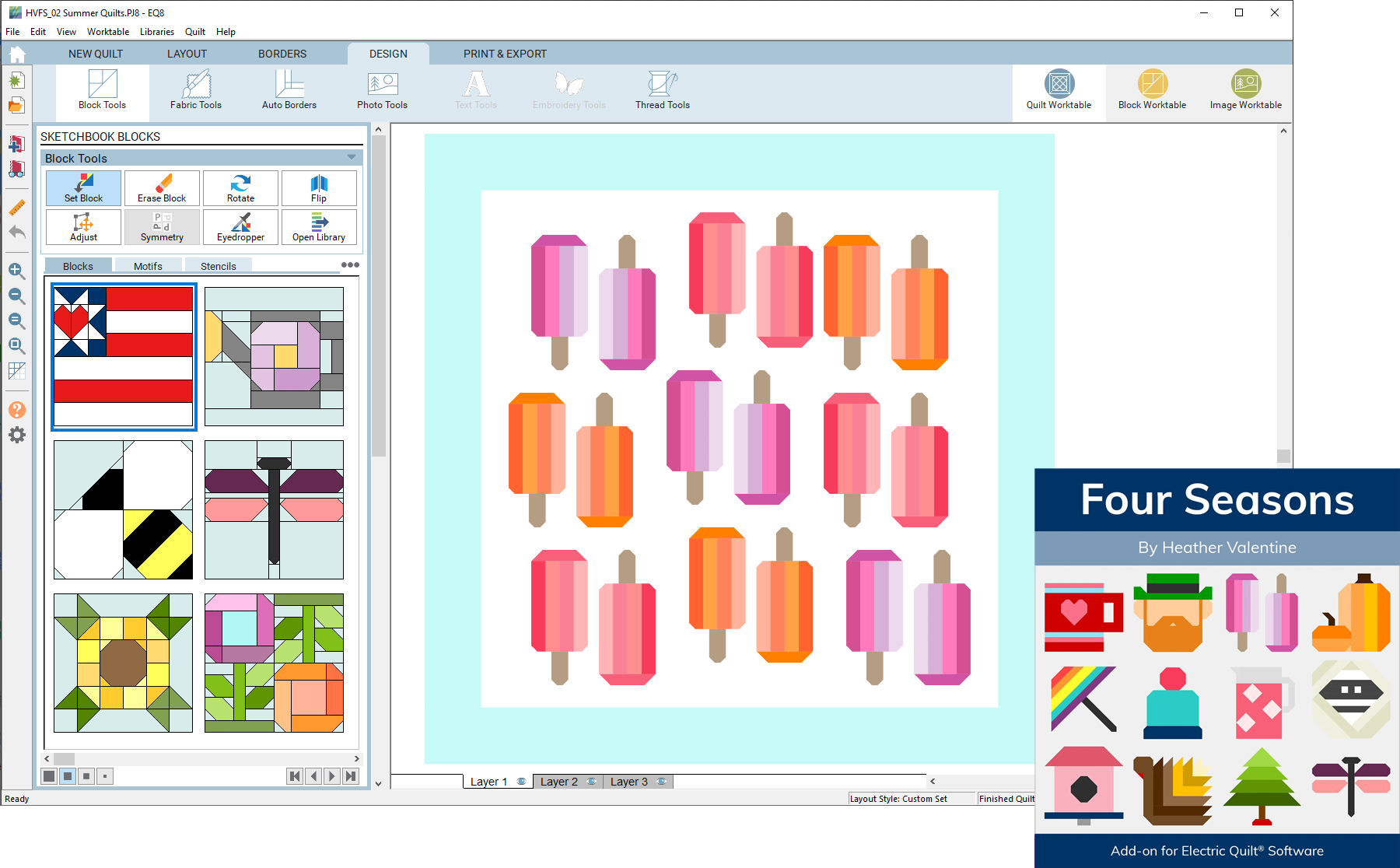Select the Erase Block tool
Image resolution: width=1400 pixels, height=868 pixels.
pos(162,188)
